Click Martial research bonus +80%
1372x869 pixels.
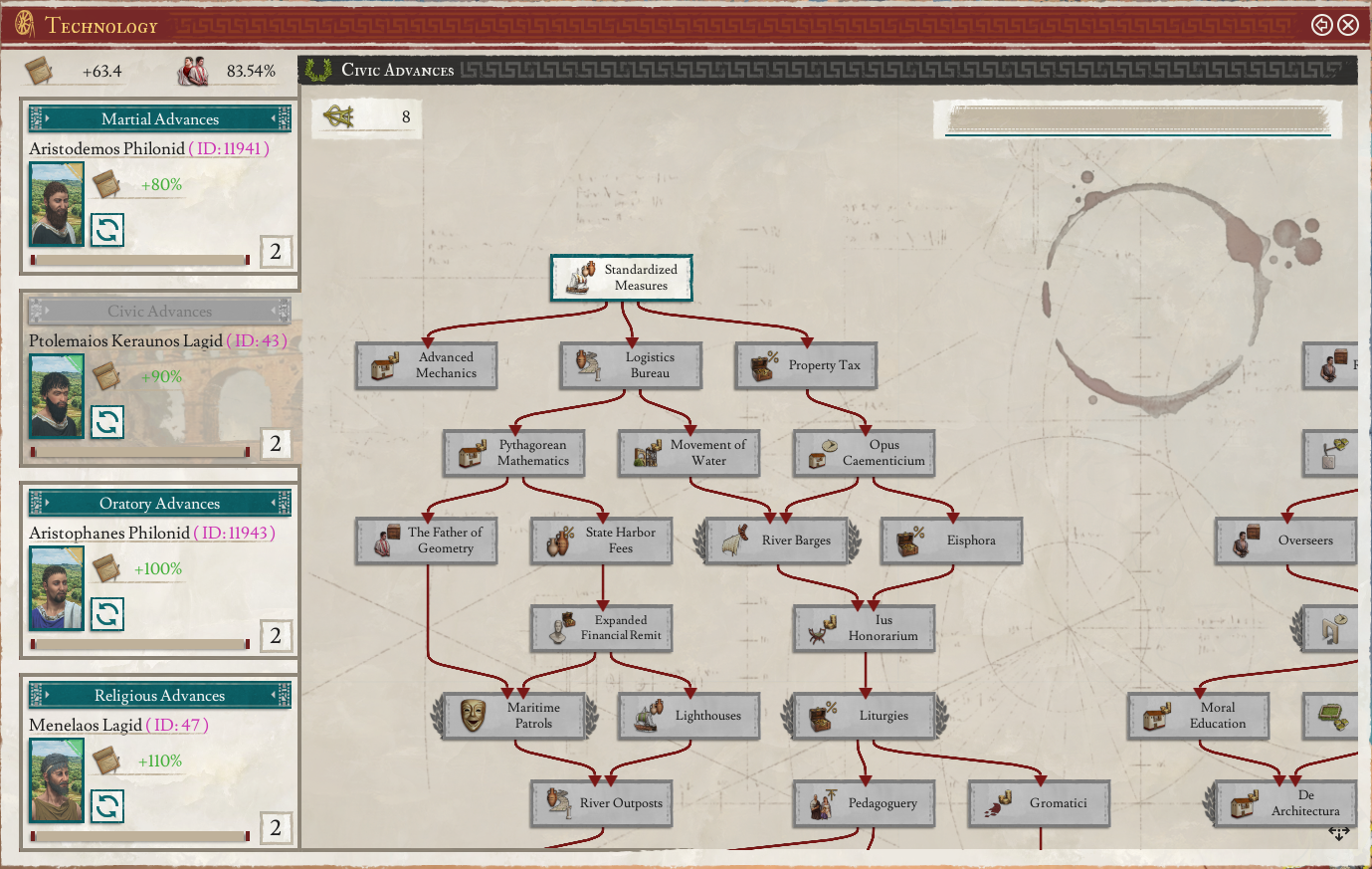[161, 185]
